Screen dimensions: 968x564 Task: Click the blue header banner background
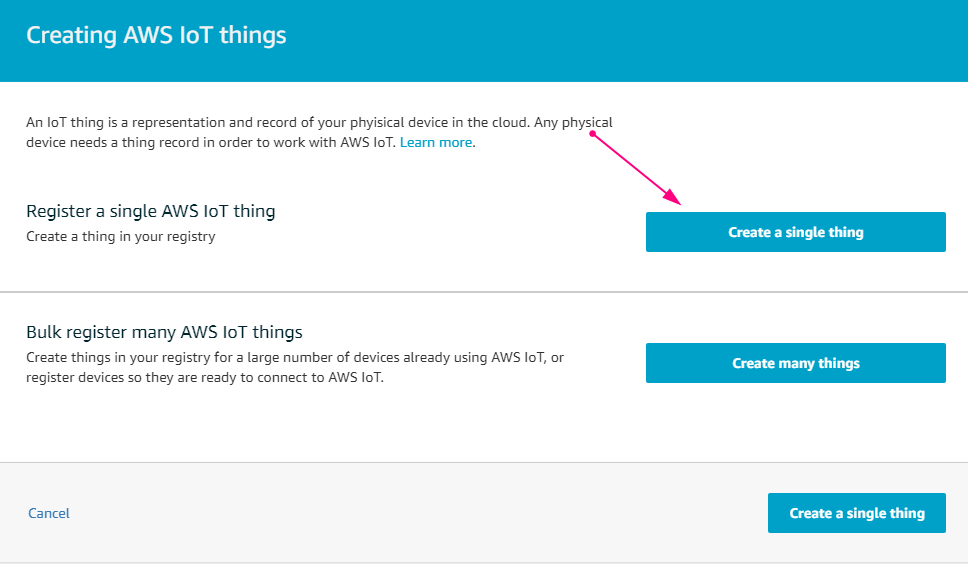point(617,41)
